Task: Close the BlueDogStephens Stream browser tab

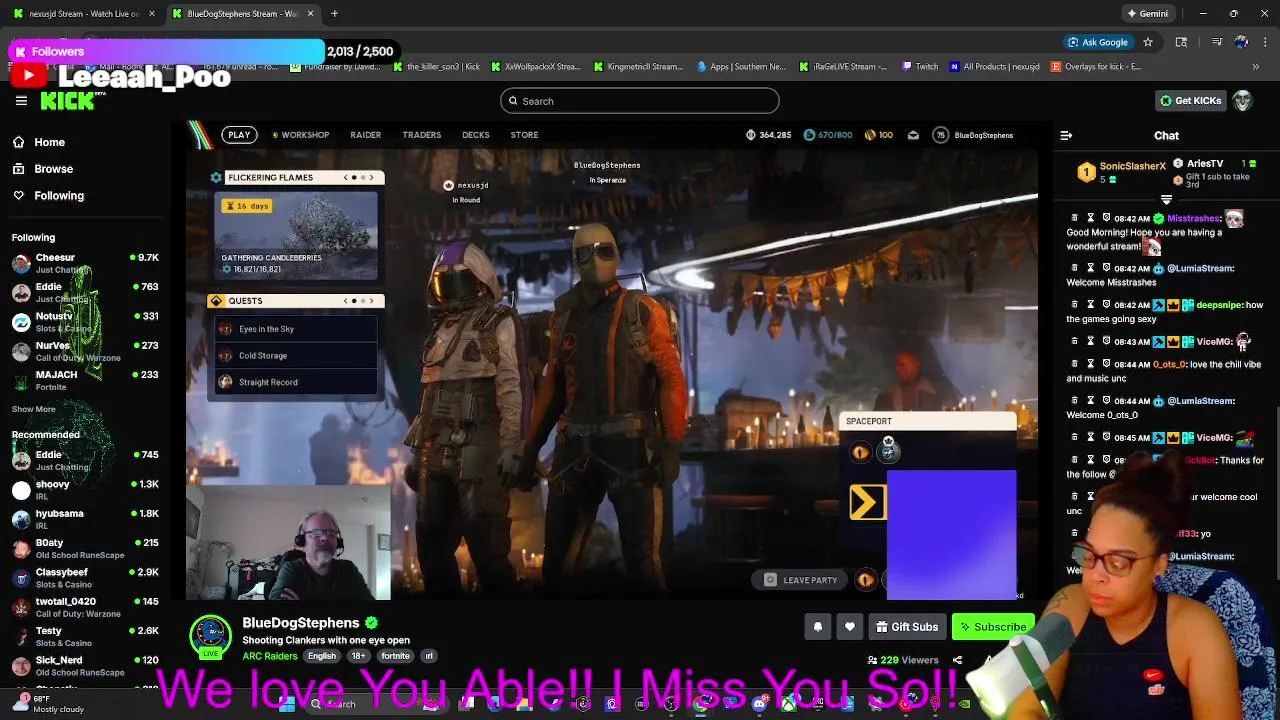Action: click(310, 14)
